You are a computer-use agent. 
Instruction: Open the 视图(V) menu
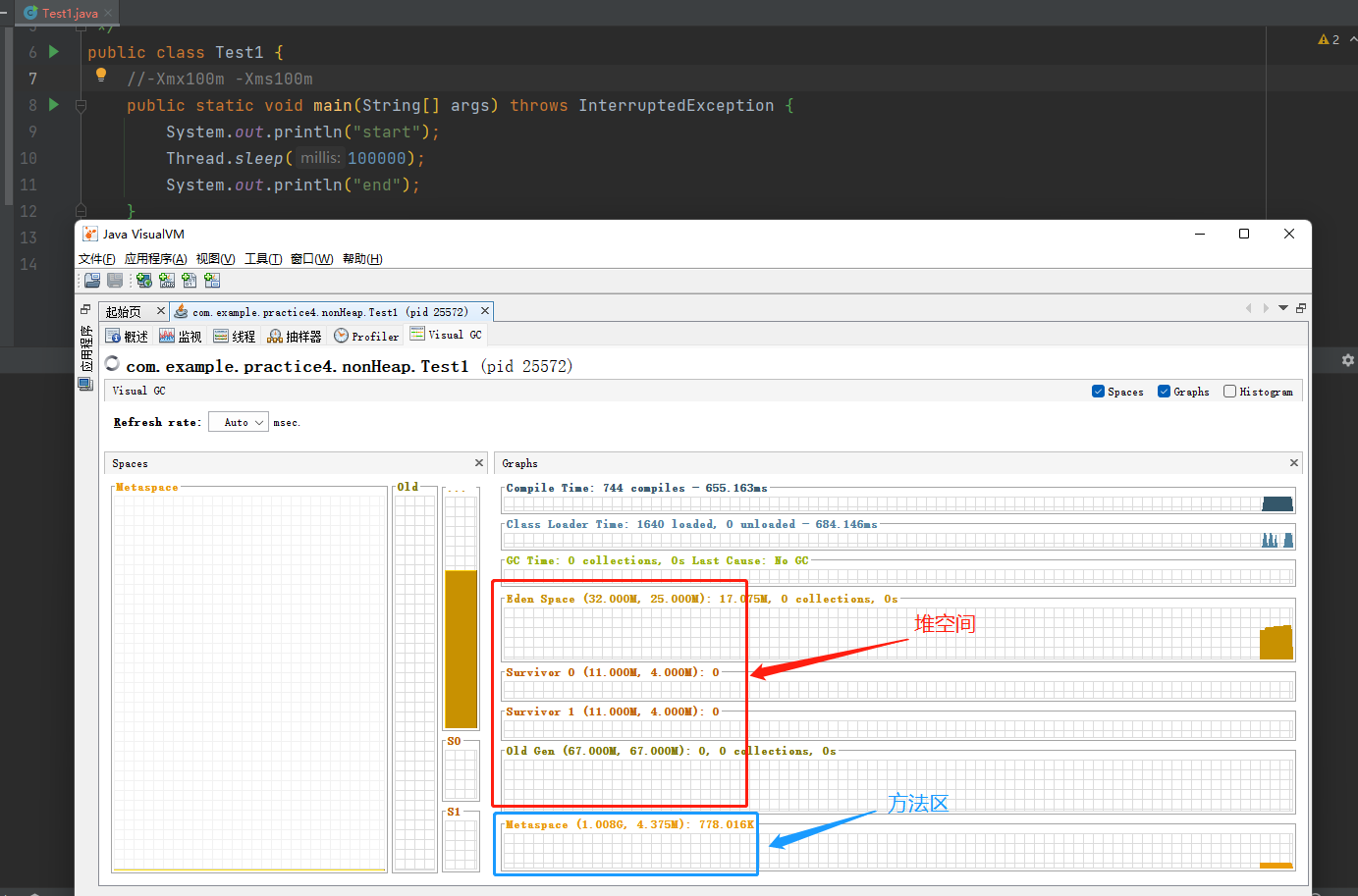215,259
